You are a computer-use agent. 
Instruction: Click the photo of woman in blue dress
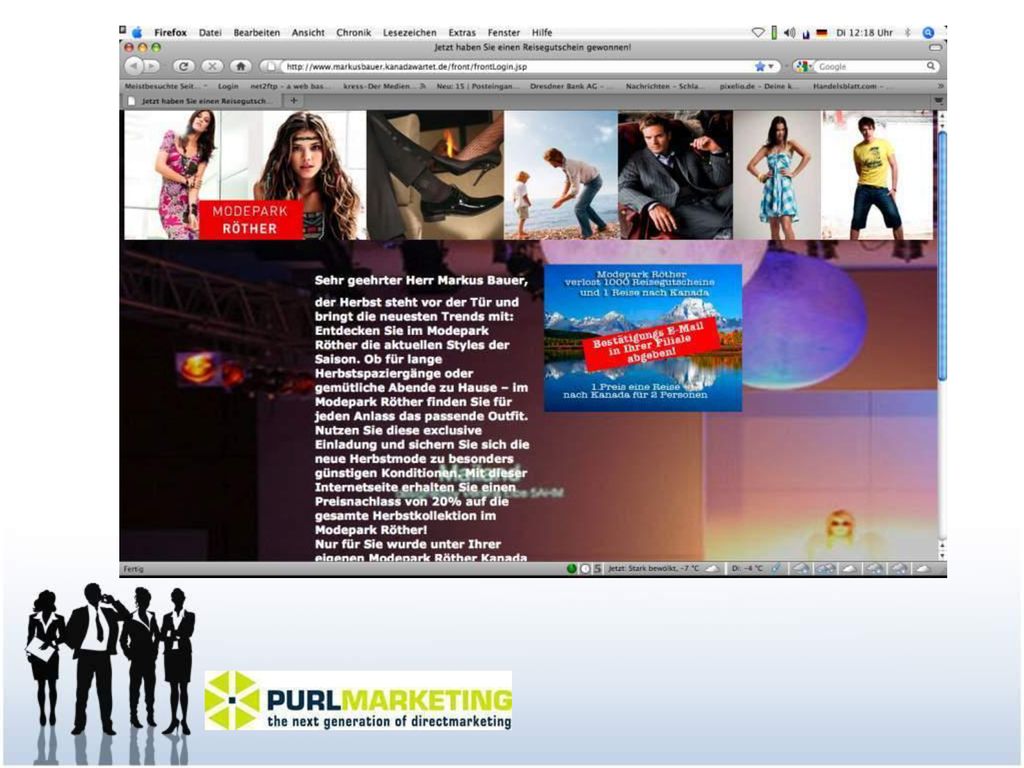click(x=777, y=174)
